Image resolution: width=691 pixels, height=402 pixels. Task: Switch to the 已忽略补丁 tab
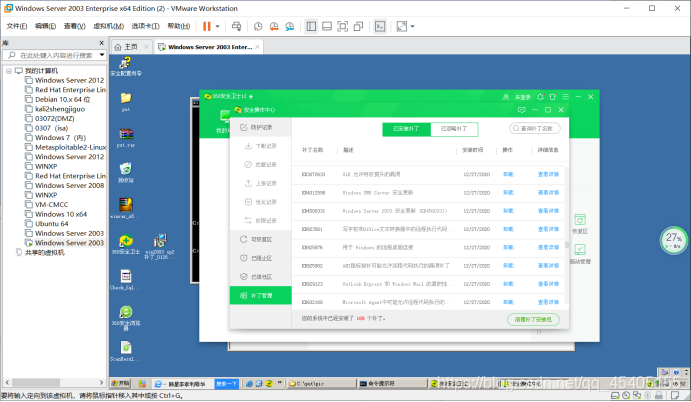[454, 129]
